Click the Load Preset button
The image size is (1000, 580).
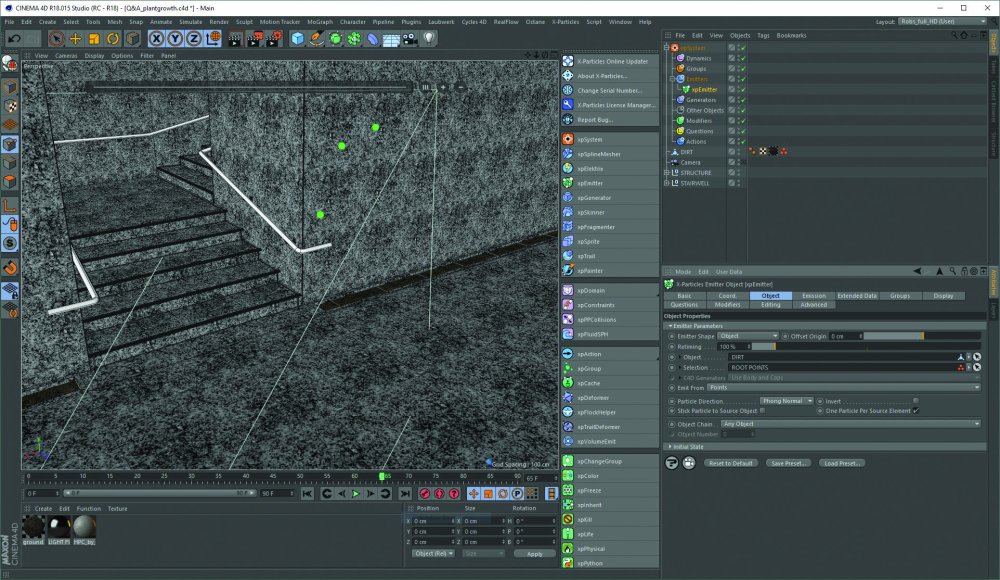click(842, 463)
